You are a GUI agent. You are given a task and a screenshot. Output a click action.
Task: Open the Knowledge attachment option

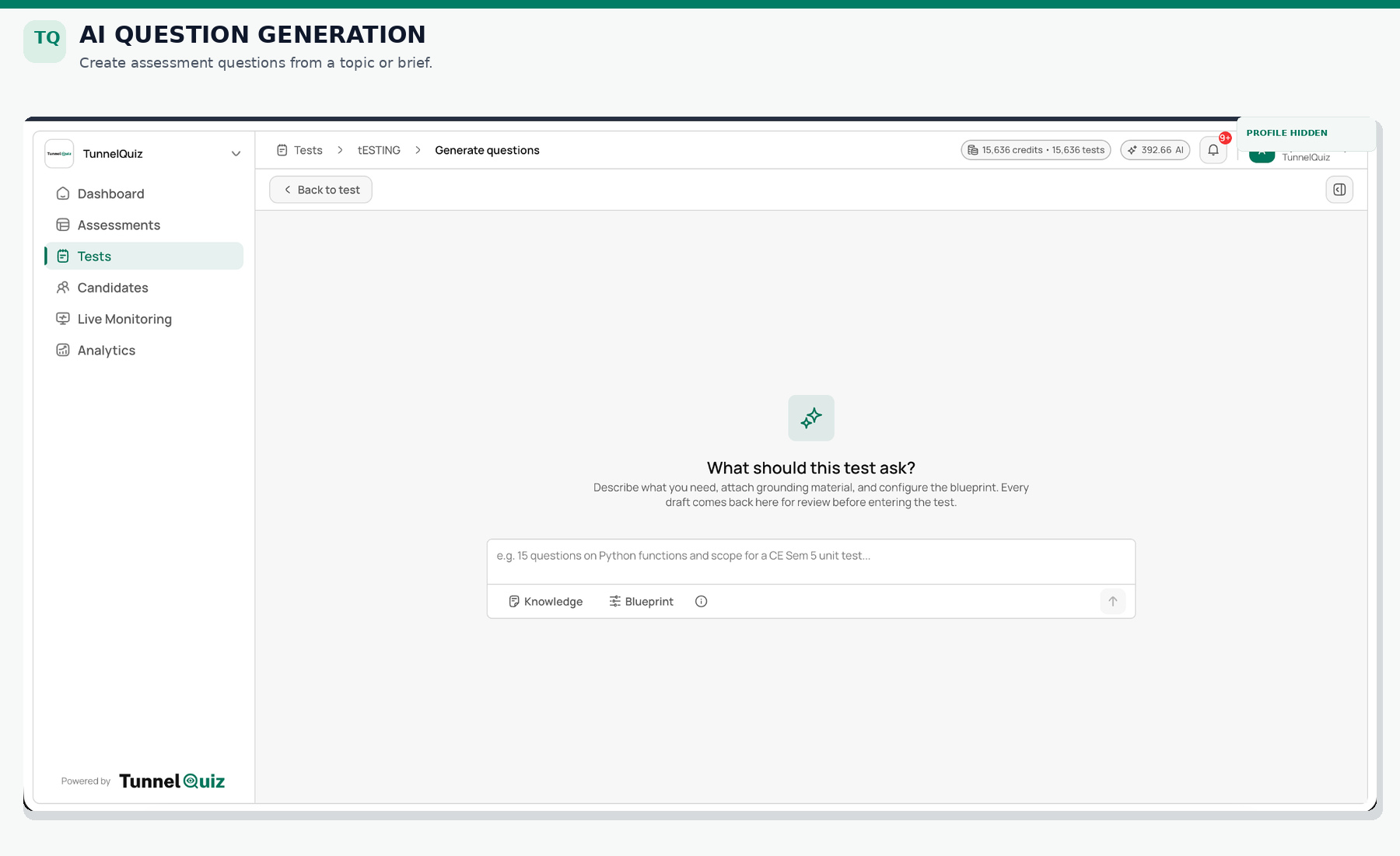tap(545, 601)
